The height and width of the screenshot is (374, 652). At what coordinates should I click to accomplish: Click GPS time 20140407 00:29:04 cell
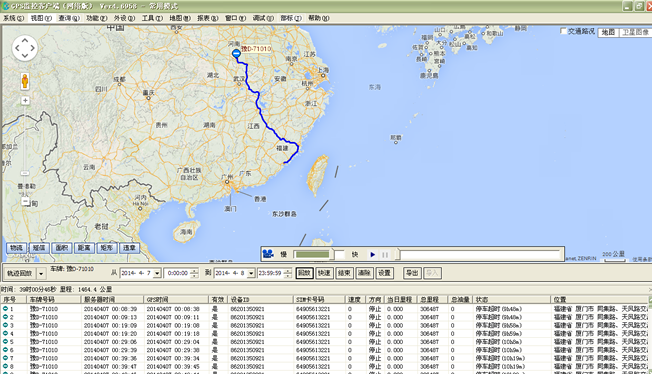coord(173,342)
